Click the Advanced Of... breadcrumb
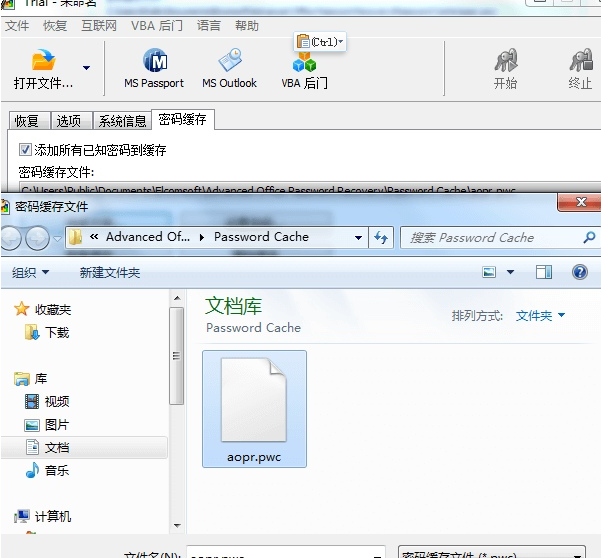The height and width of the screenshot is (558, 601). (148, 237)
